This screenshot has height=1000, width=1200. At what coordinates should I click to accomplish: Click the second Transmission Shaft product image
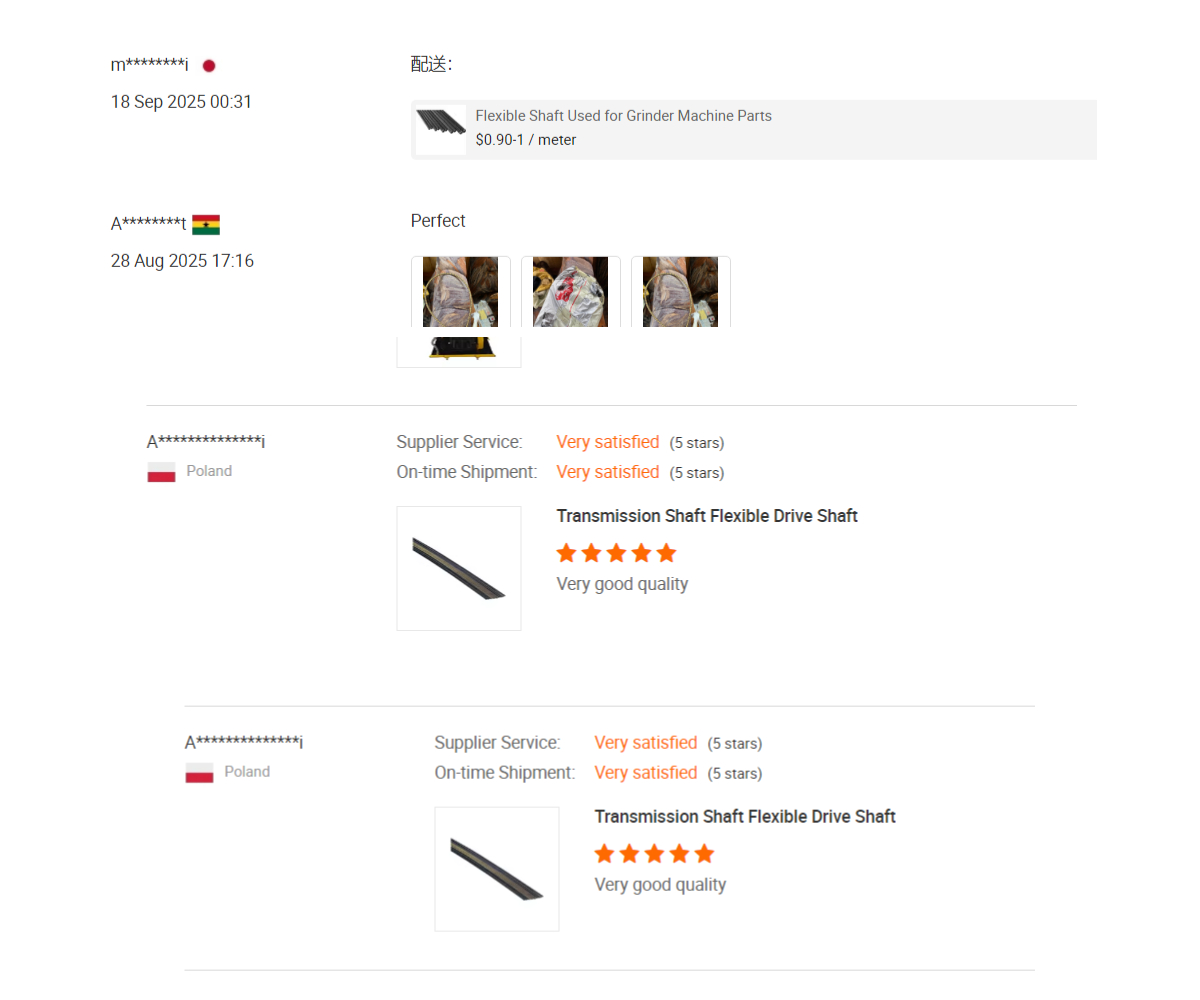click(x=497, y=869)
